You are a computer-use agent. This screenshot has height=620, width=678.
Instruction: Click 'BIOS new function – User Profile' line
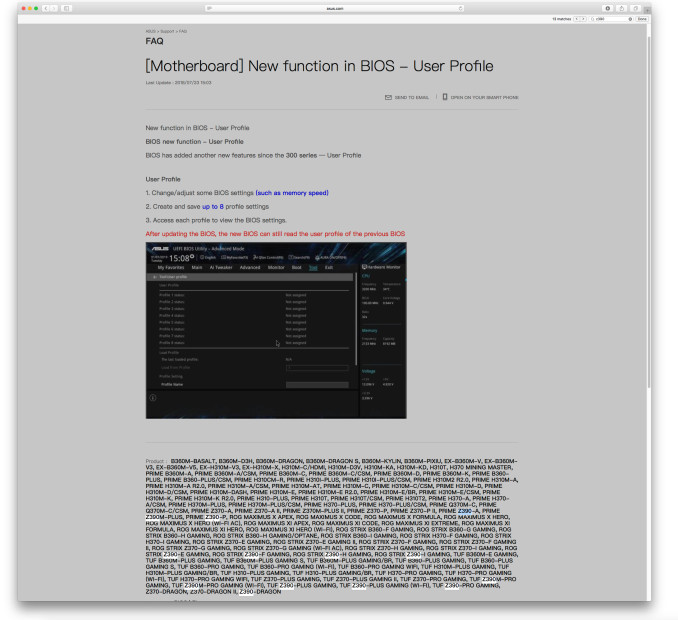[195, 142]
